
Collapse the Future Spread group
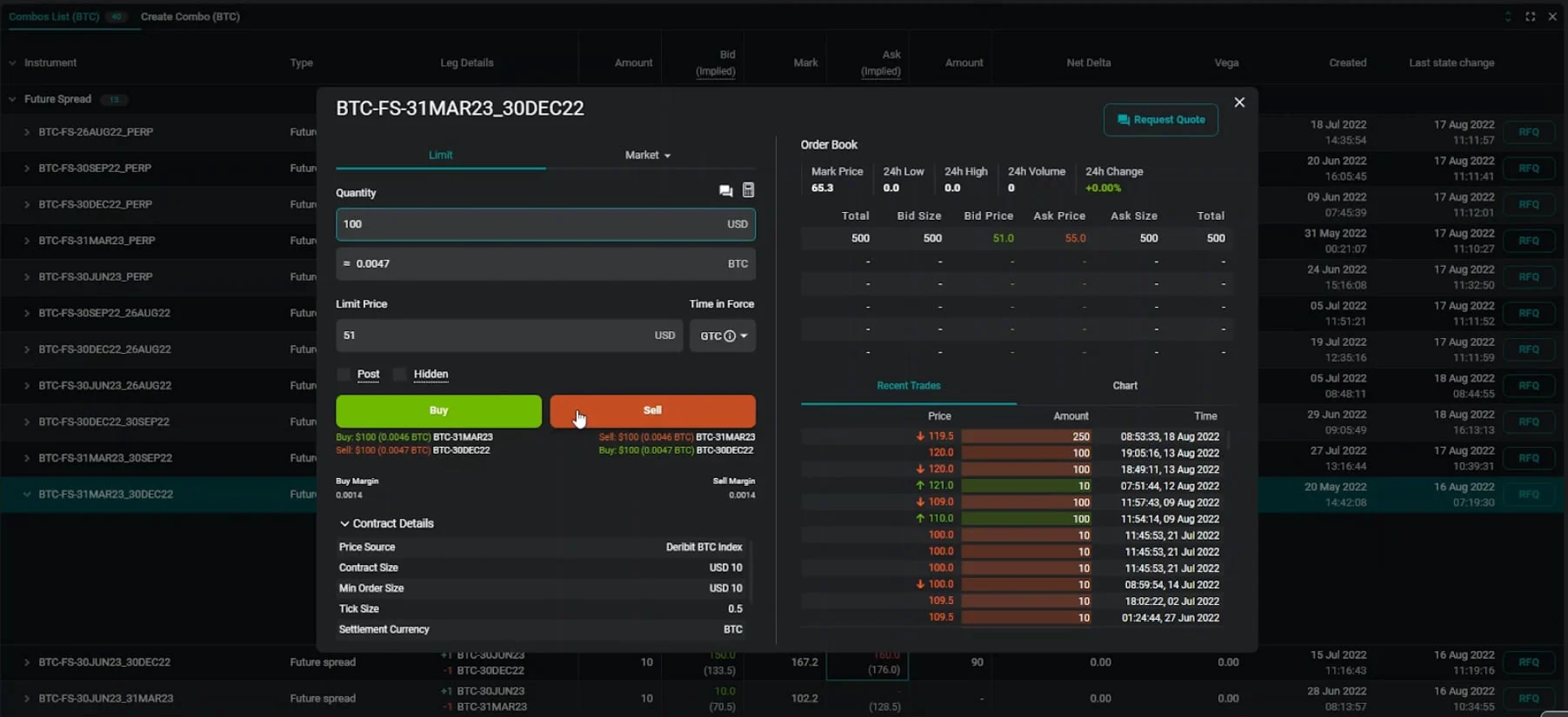12,99
